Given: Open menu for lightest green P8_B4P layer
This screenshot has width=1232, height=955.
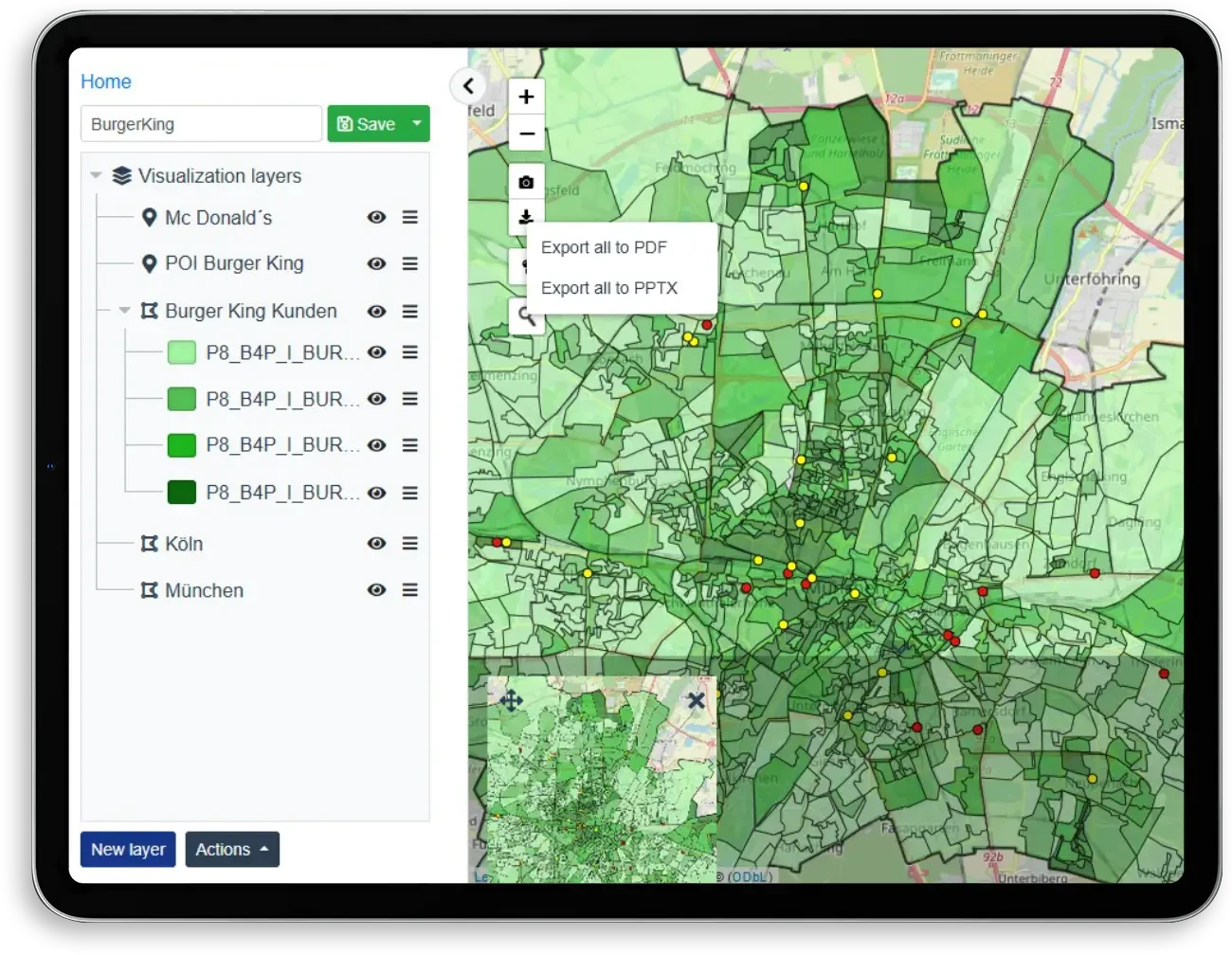Looking at the screenshot, I should pos(409,351).
